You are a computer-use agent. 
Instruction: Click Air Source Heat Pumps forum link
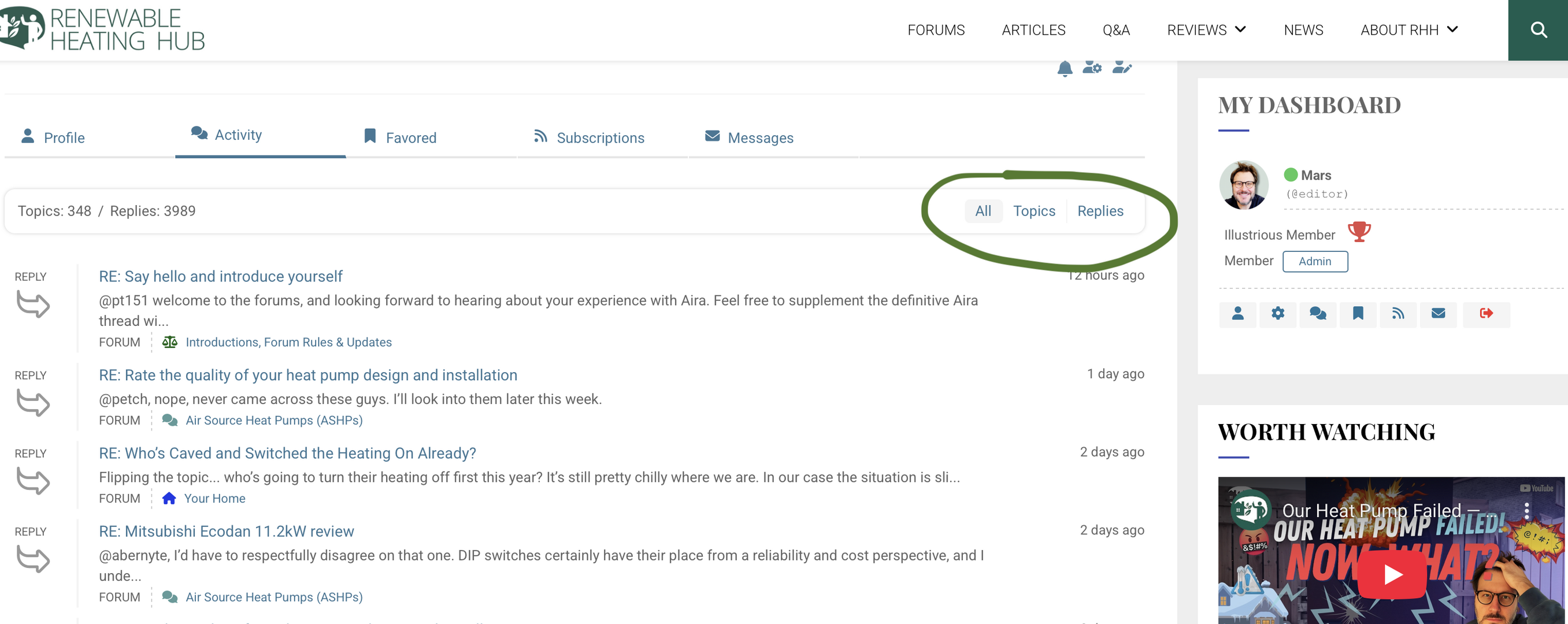273,421
